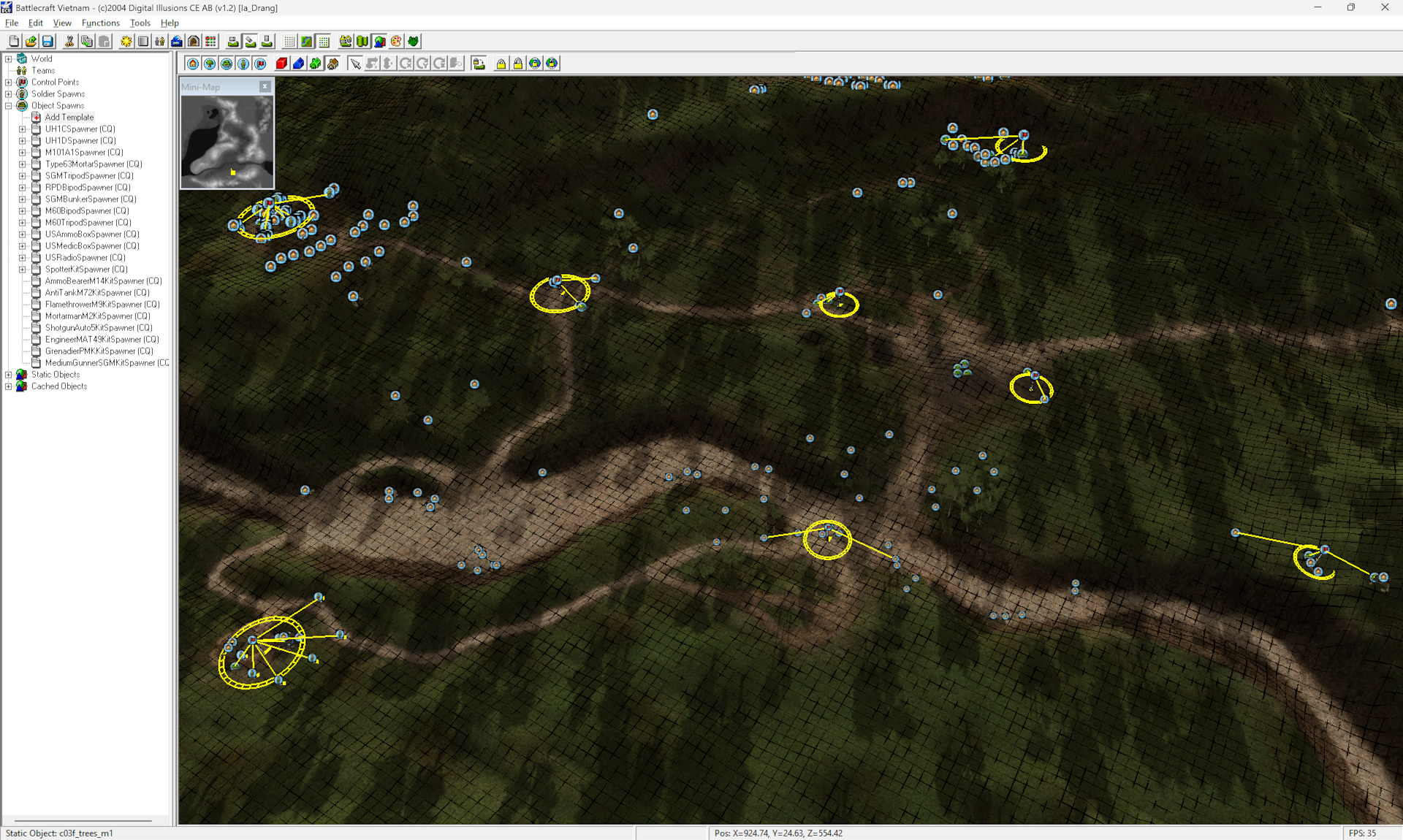1403x840 pixels.
Task: Expand the Control Points tree node
Action: point(9,83)
